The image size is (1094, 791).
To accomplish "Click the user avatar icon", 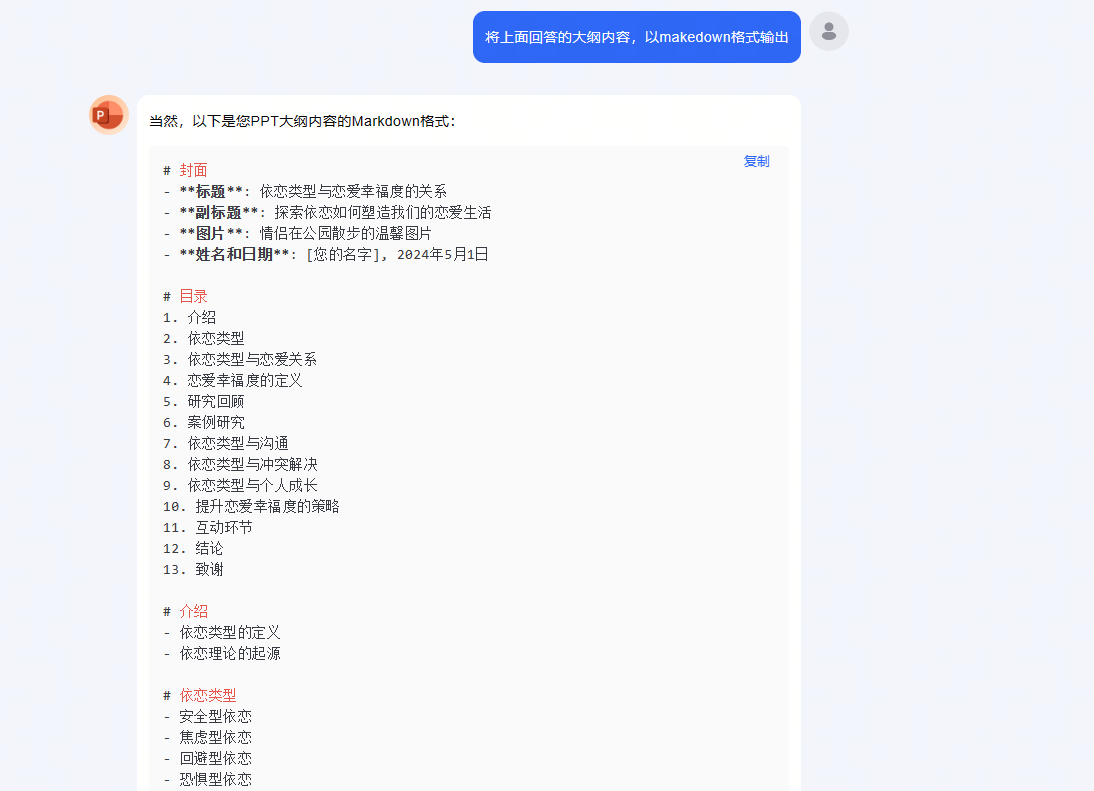I will coord(829,31).
